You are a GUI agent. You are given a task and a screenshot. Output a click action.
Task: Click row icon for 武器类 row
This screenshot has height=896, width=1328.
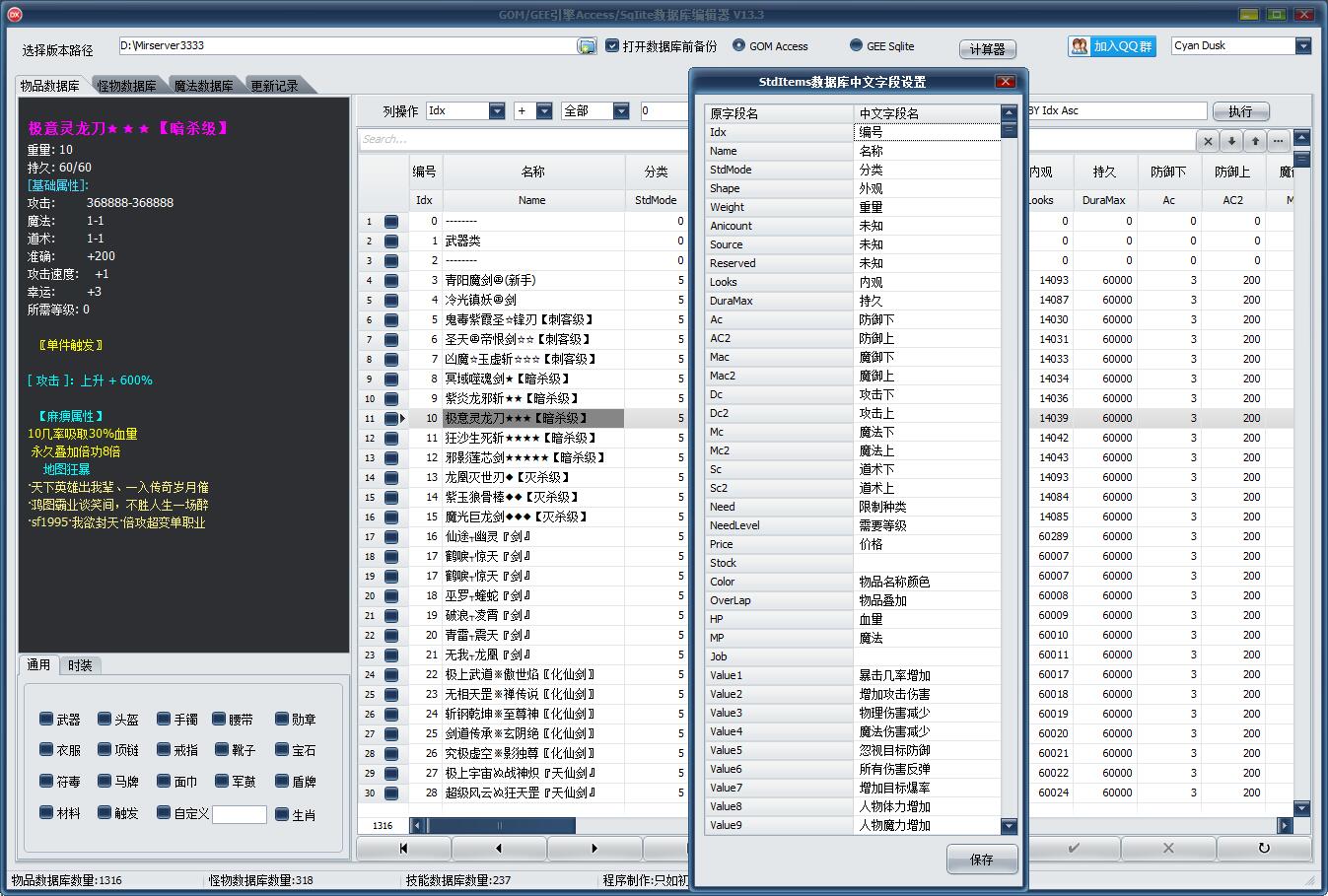coord(391,241)
